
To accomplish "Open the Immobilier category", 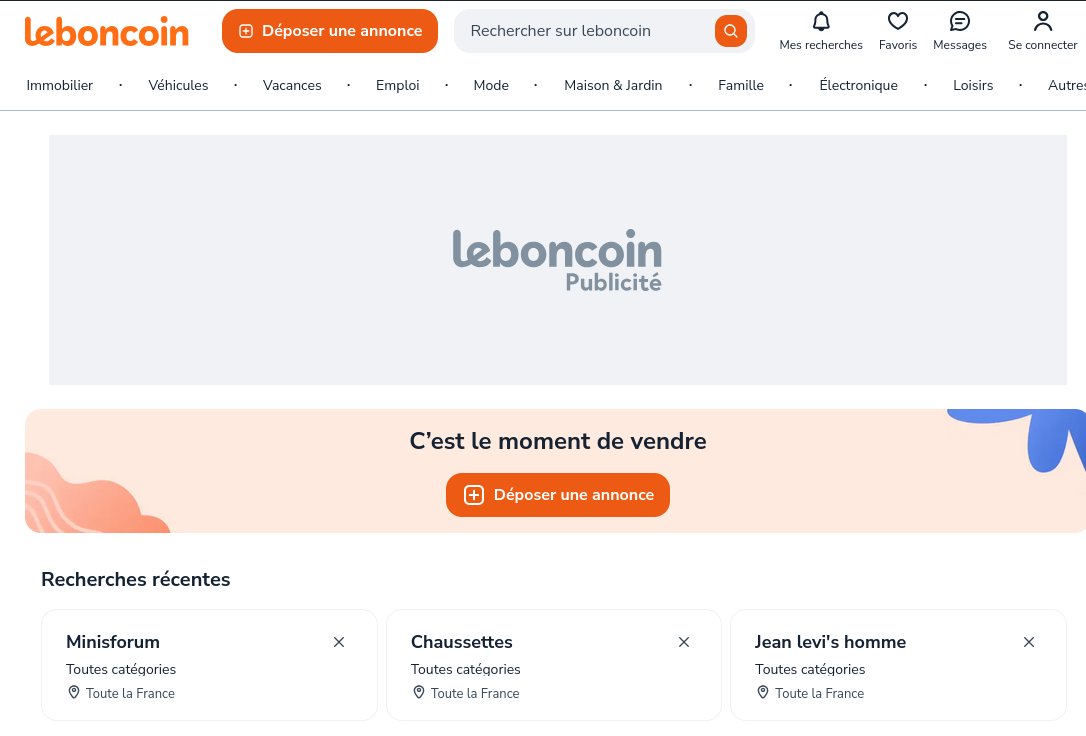I will pyautogui.click(x=60, y=85).
